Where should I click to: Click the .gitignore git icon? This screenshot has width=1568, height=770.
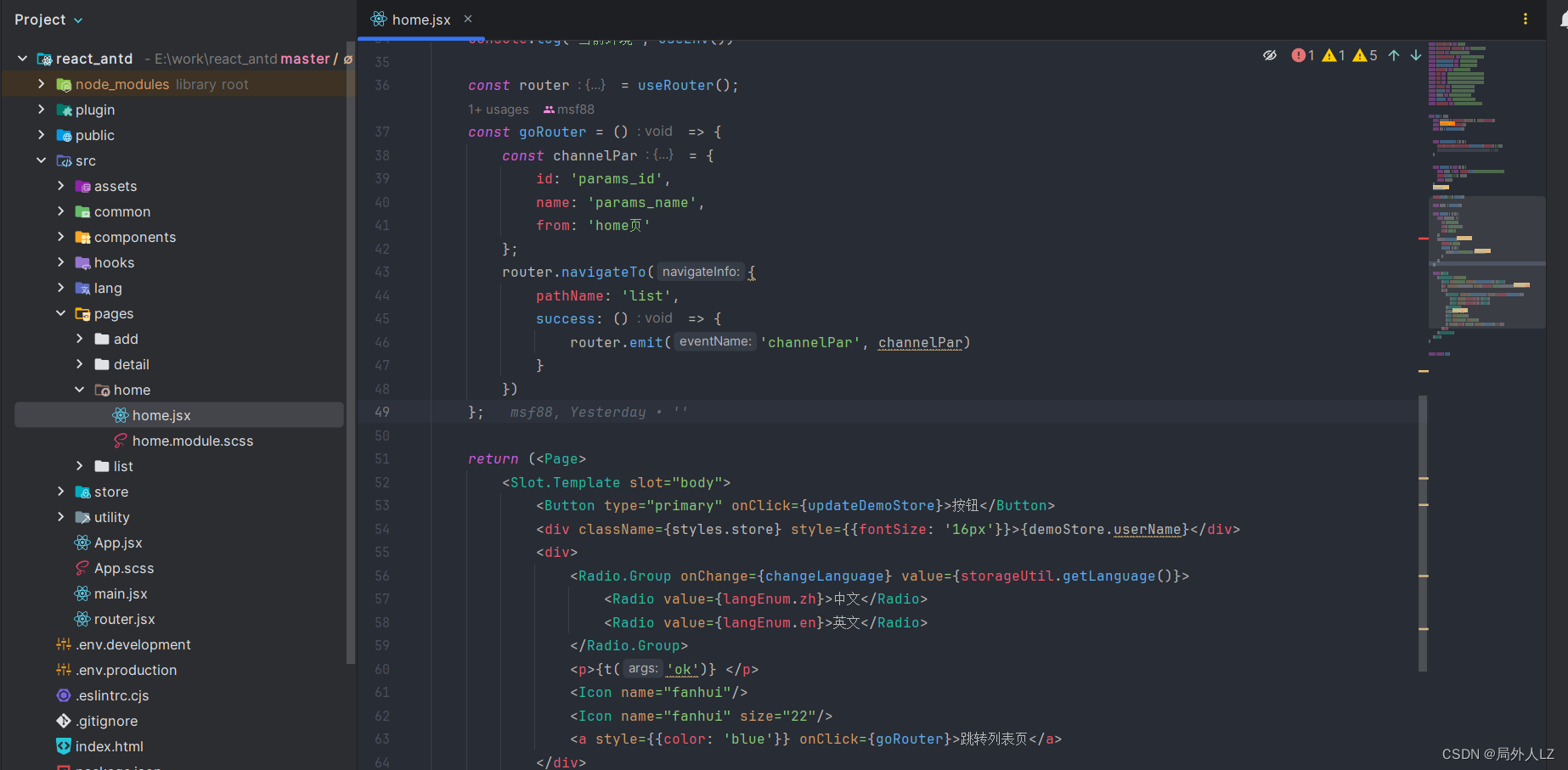coord(64,721)
